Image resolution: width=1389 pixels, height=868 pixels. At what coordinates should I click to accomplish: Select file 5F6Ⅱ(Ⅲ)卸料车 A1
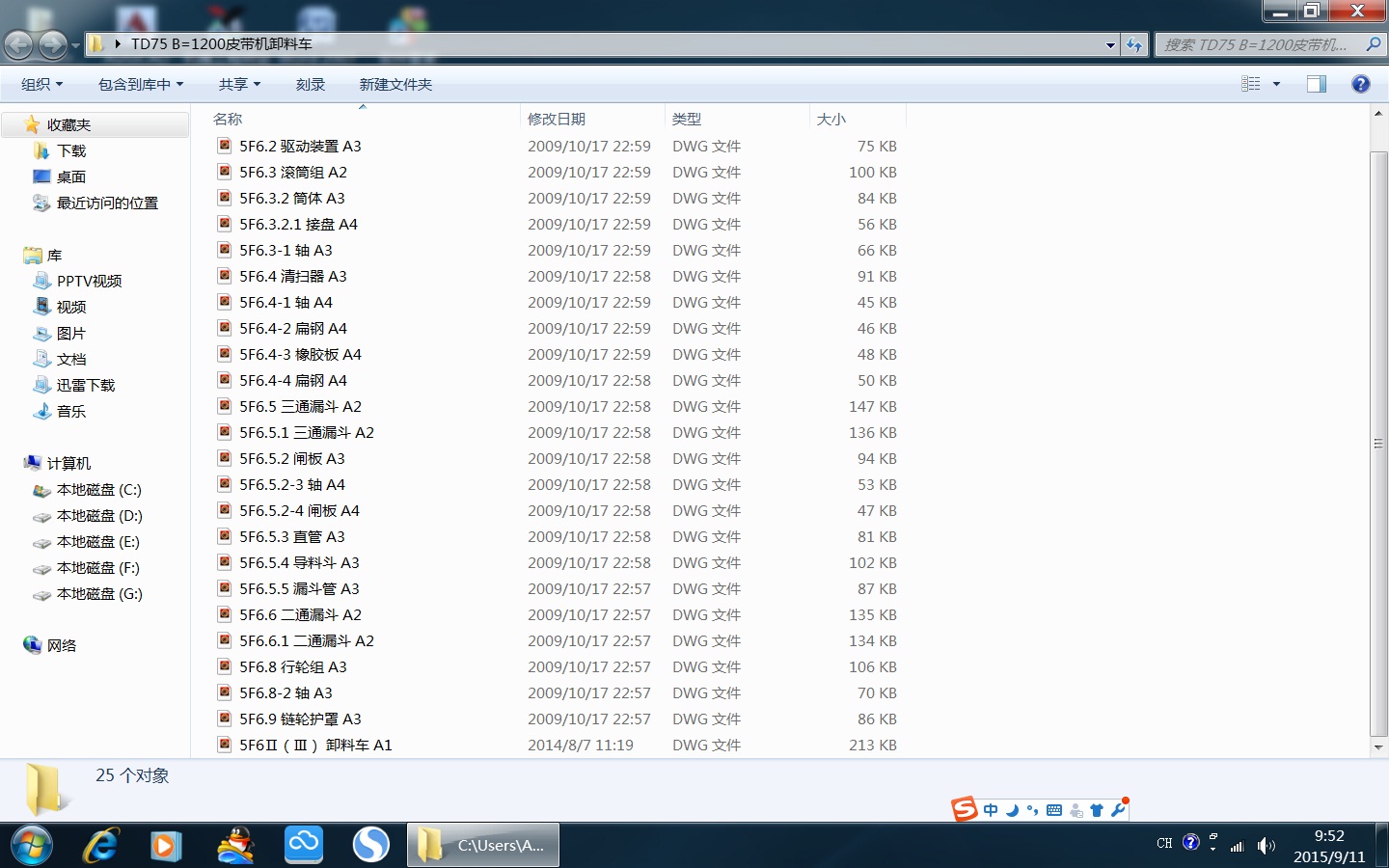click(315, 745)
